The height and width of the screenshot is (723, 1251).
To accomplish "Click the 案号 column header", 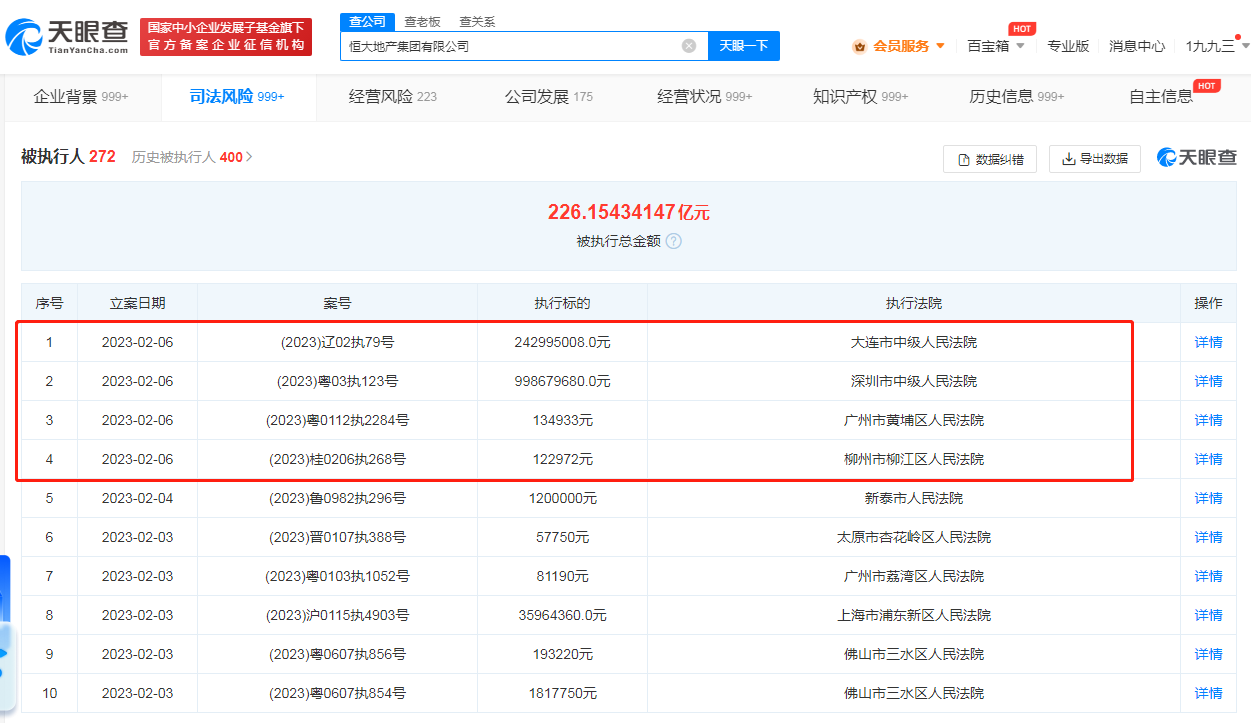I will (337, 303).
